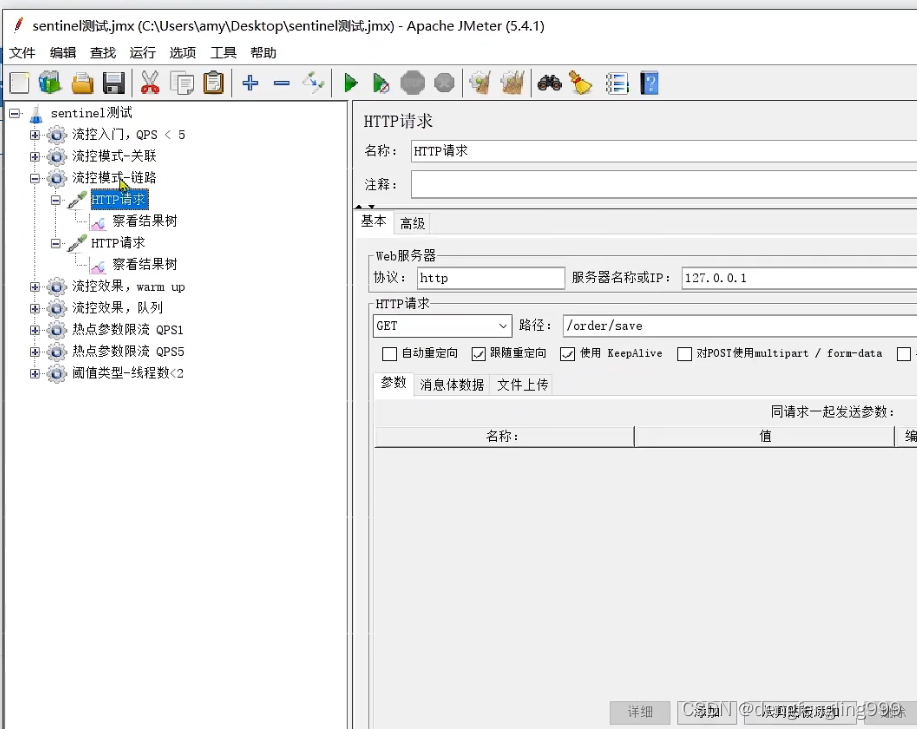Click the 服务器名称或IP field

[x=799, y=278]
